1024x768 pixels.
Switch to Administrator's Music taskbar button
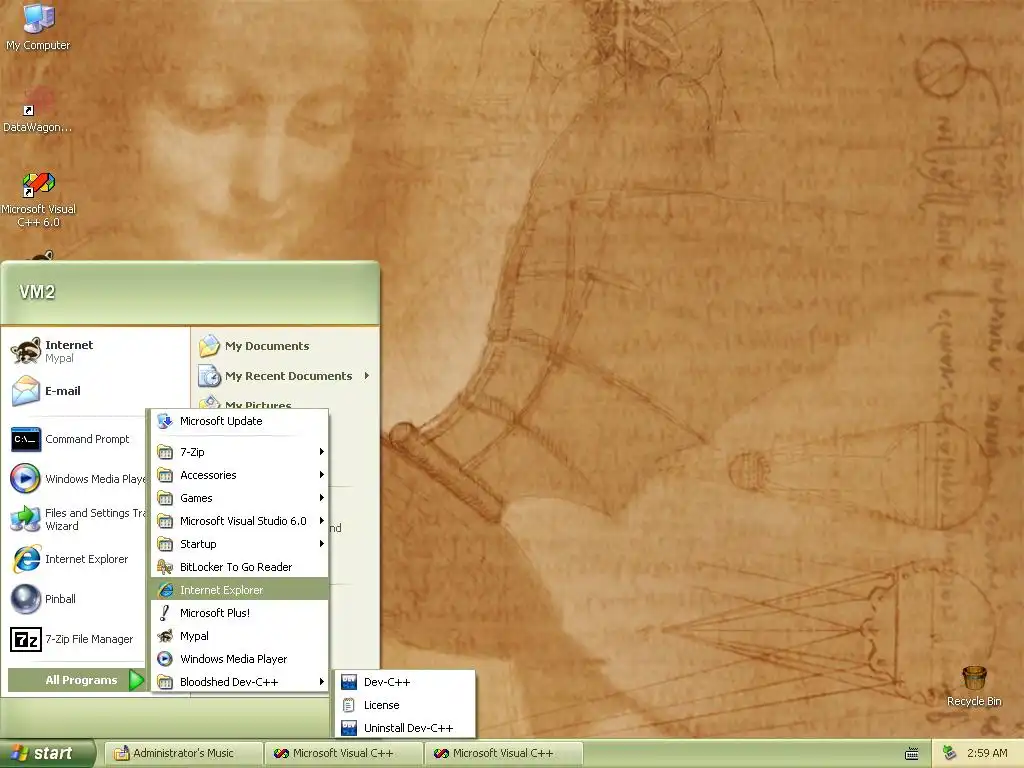[x=184, y=754]
